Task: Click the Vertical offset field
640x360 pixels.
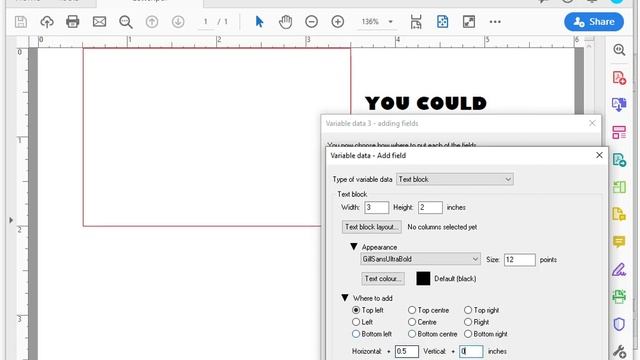Action: [471, 351]
